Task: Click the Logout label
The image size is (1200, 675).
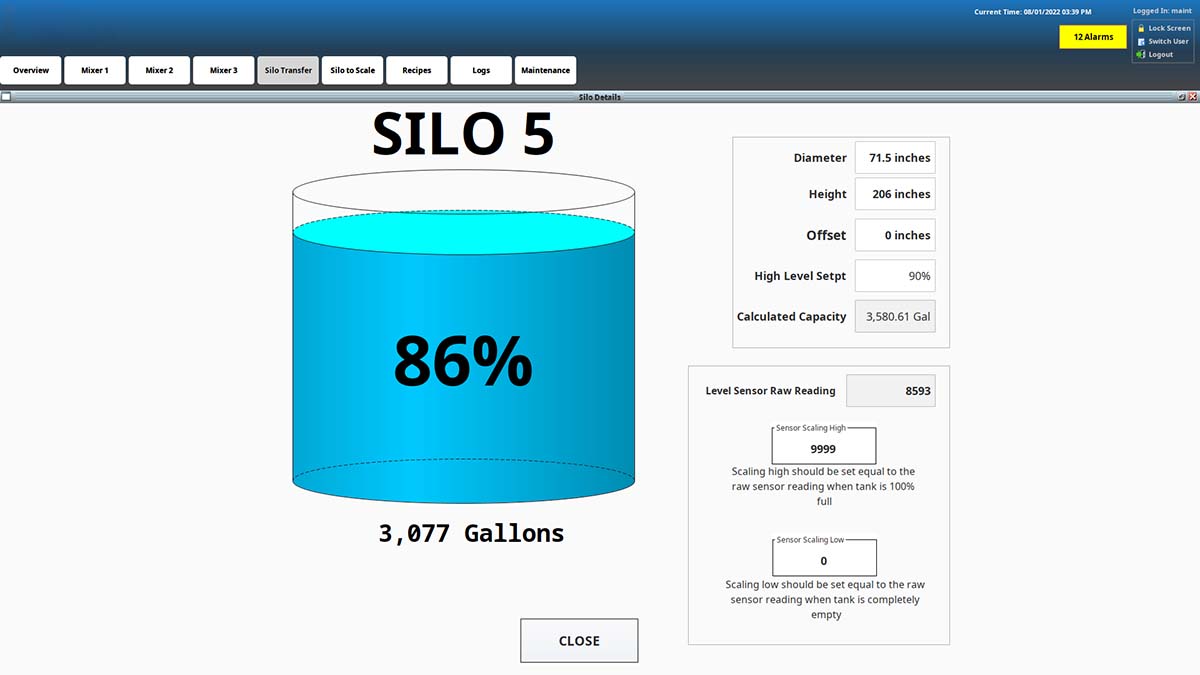Action: (x=1161, y=54)
